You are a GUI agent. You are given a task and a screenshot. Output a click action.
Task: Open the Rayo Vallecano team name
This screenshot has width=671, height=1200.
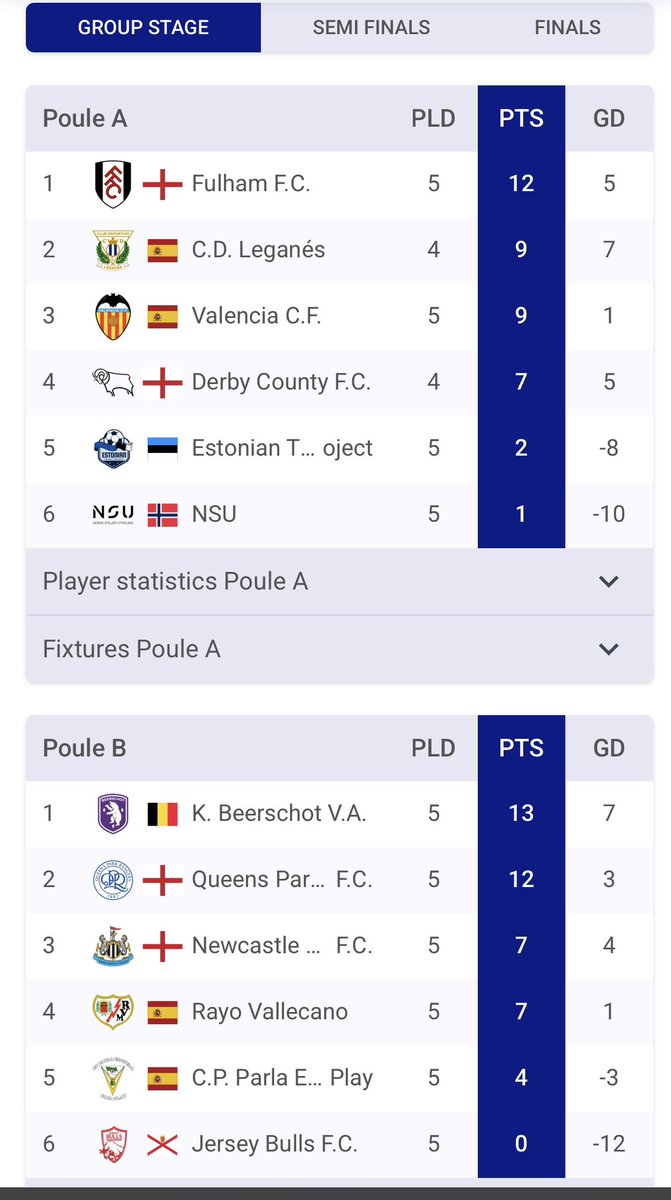coord(270,1011)
